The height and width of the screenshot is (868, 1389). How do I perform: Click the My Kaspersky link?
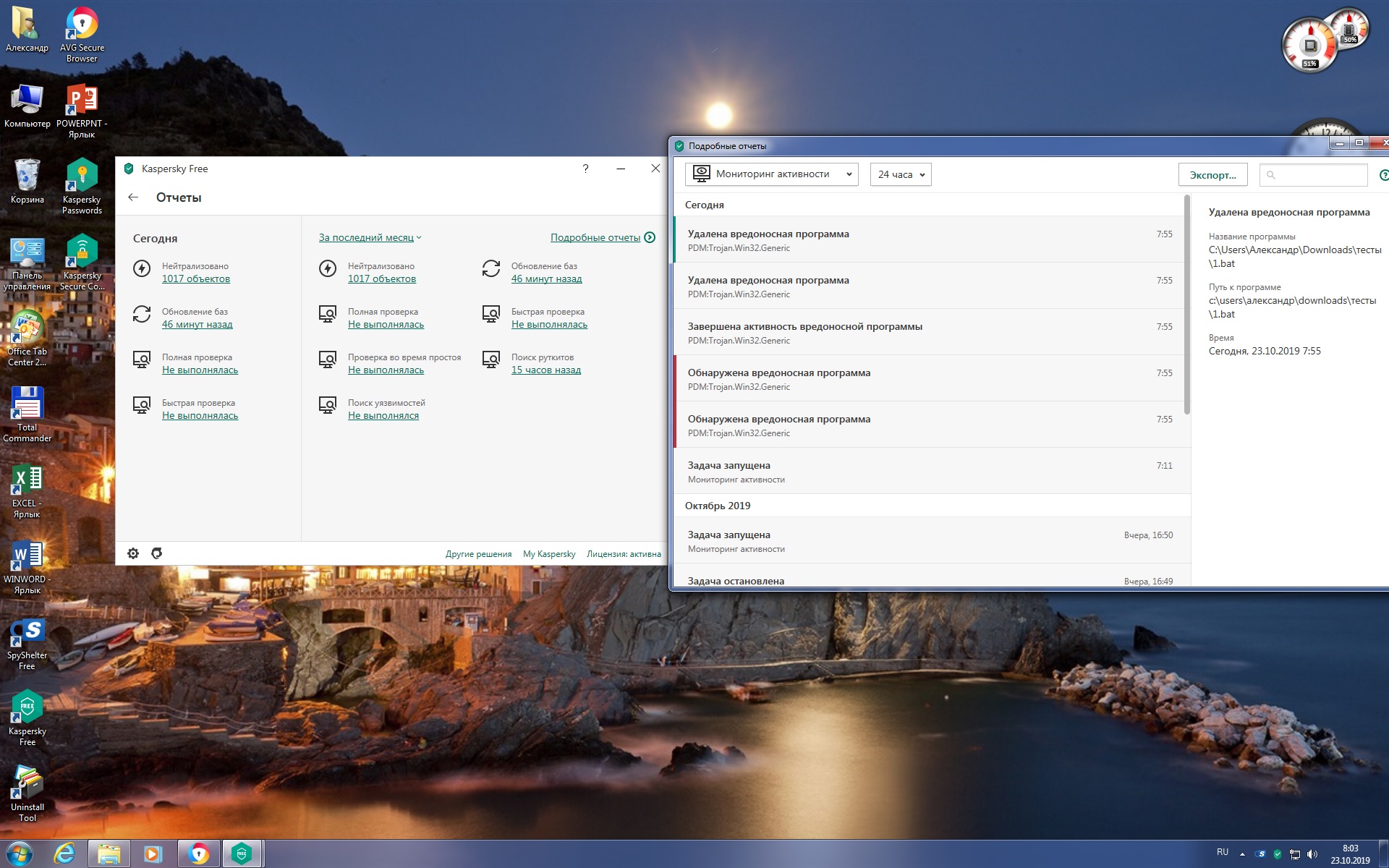click(x=549, y=554)
